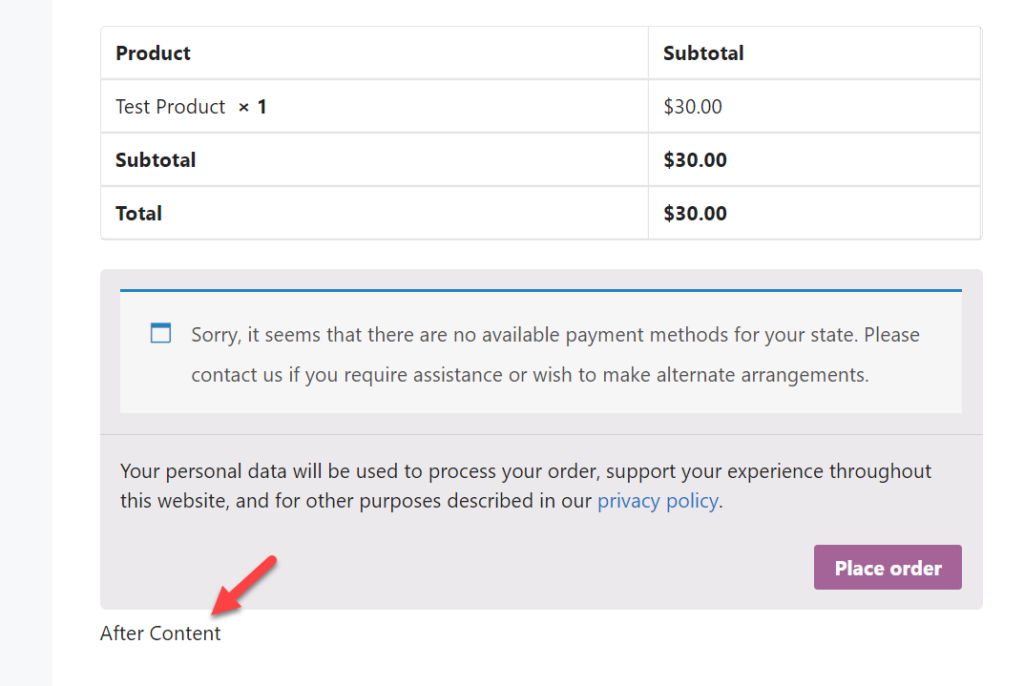The width and height of the screenshot is (1024, 686).
Task: Click the Subtotal column header
Action: 703,53
